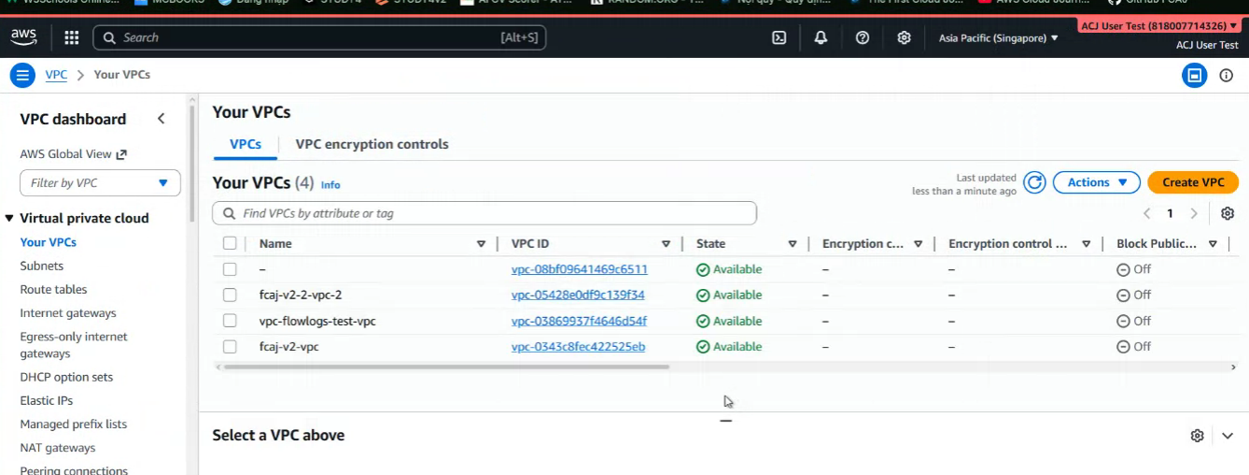1249x475 pixels.
Task: Open the vpc-0343c8fec422525eb link
Action: [578, 347]
